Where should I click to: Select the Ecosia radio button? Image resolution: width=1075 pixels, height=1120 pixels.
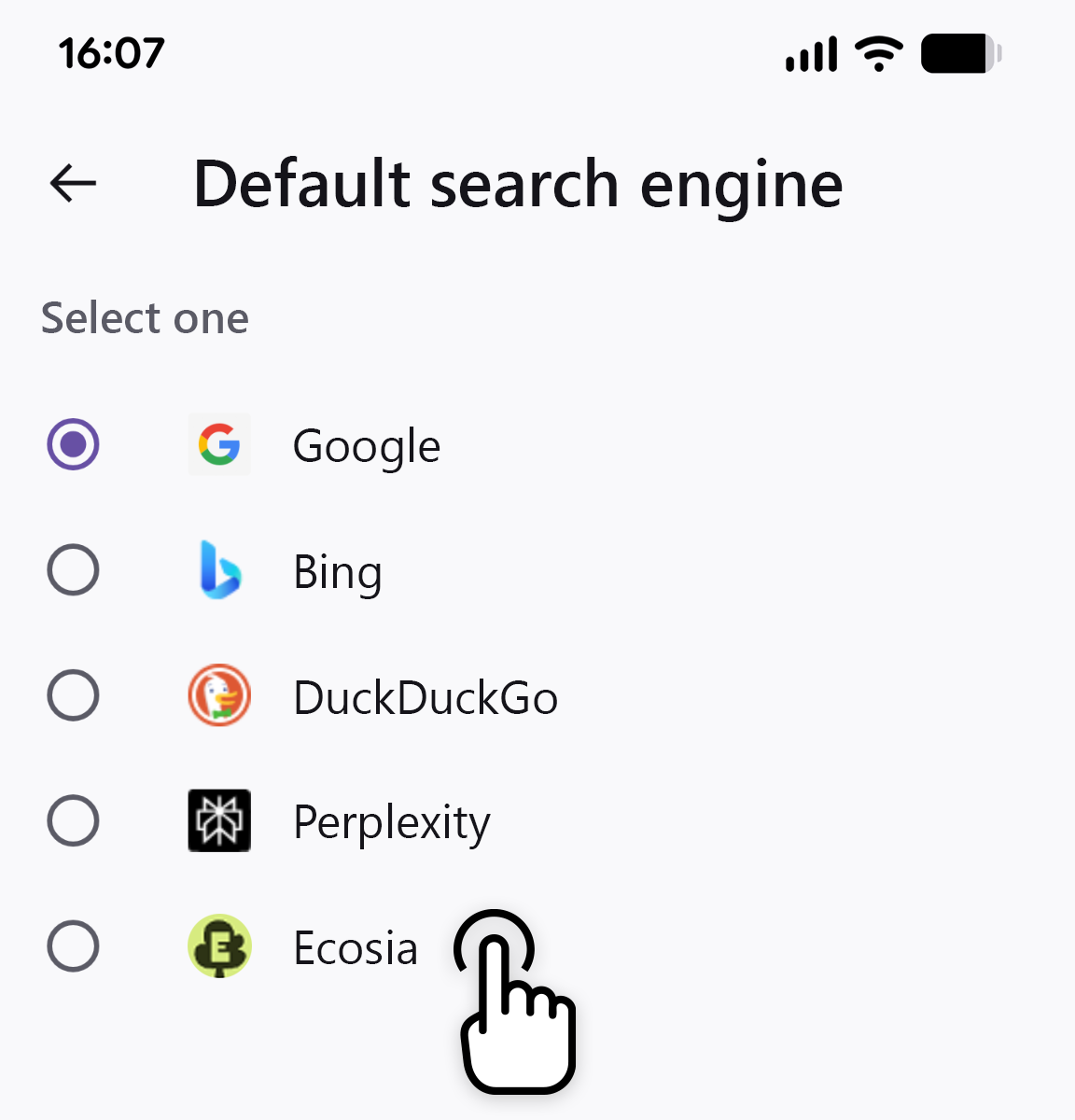pyautogui.click(x=73, y=946)
